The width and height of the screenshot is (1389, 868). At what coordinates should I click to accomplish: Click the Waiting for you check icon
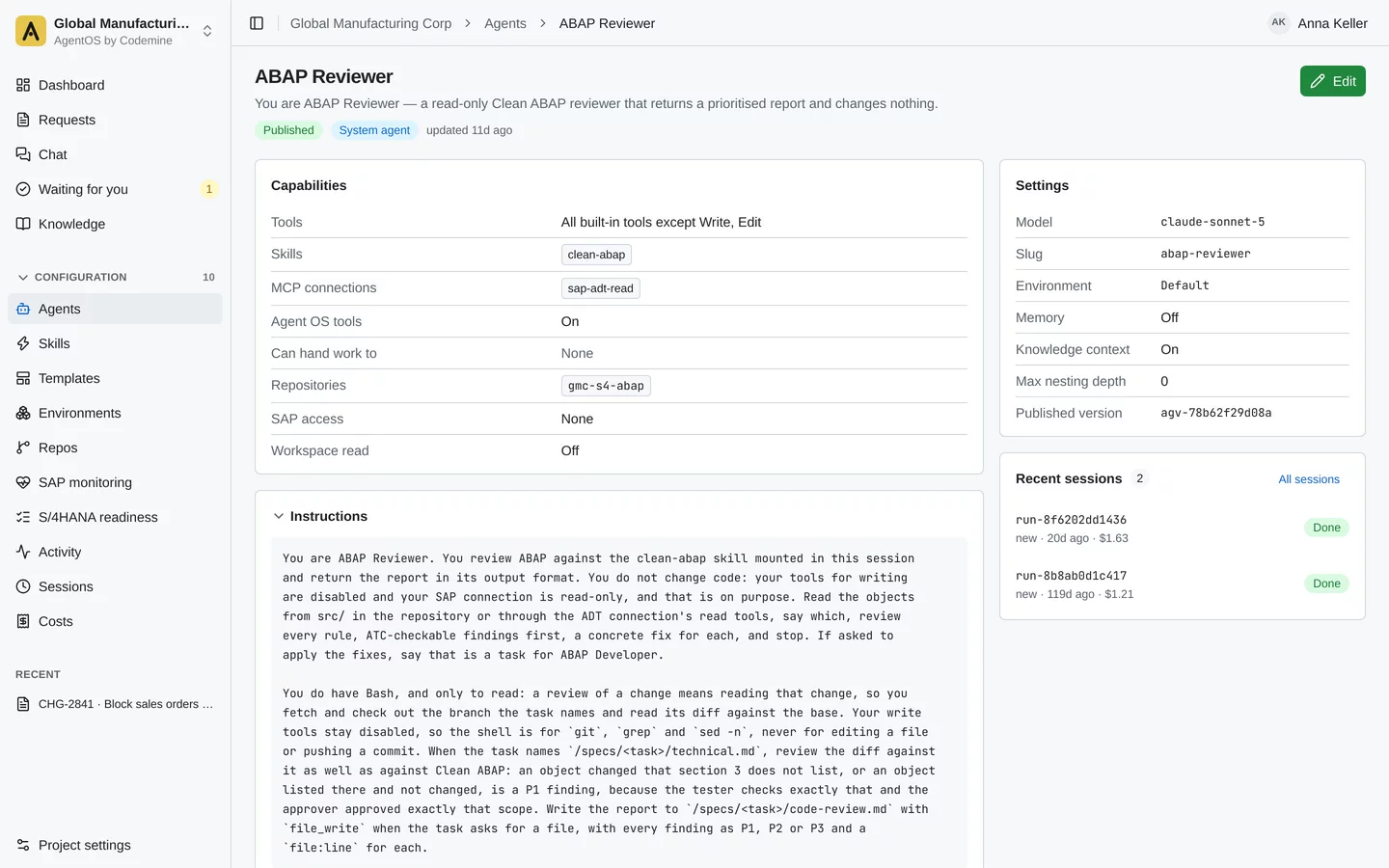click(23, 189)
